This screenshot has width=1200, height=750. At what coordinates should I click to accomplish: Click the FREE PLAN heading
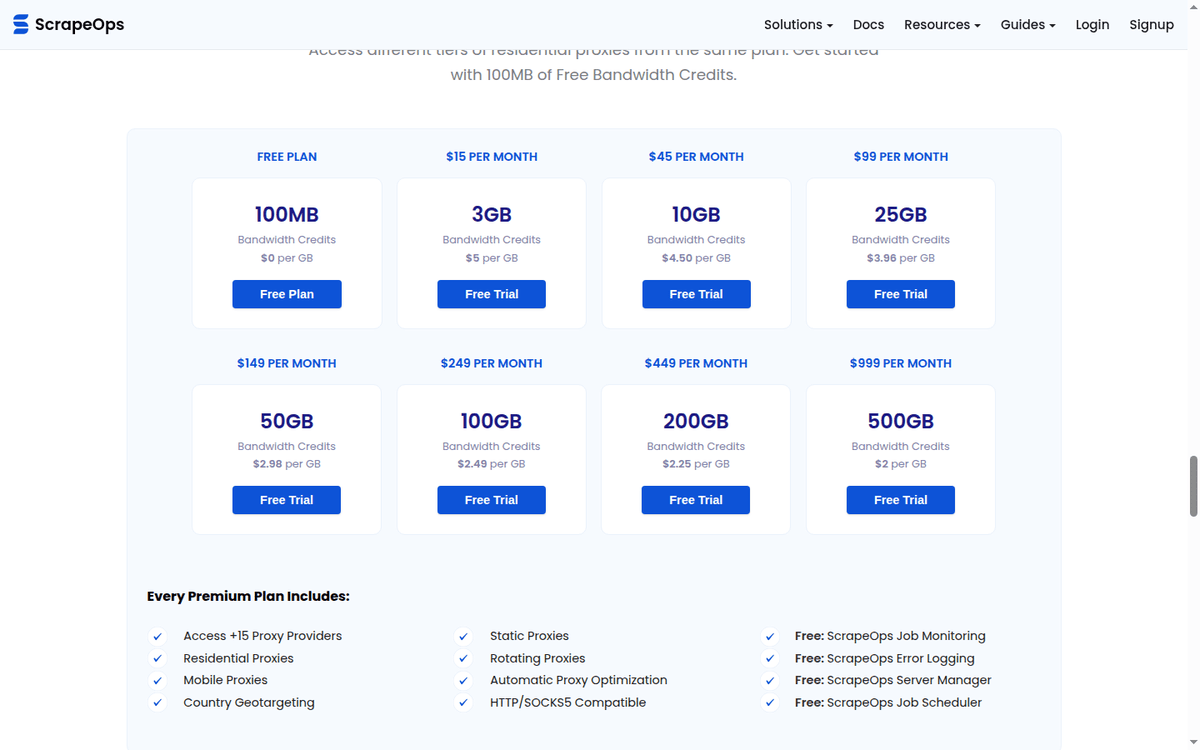click(x=287, y=157)
